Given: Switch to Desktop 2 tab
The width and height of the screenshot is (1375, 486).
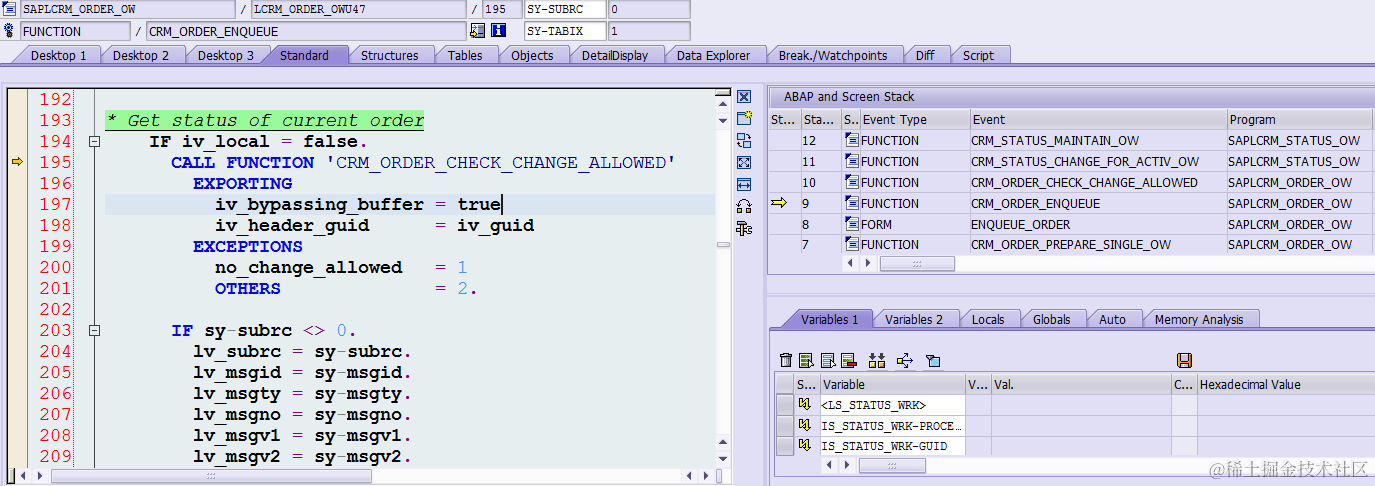Looking at the screenshot, I should click(x=140, y=56).
